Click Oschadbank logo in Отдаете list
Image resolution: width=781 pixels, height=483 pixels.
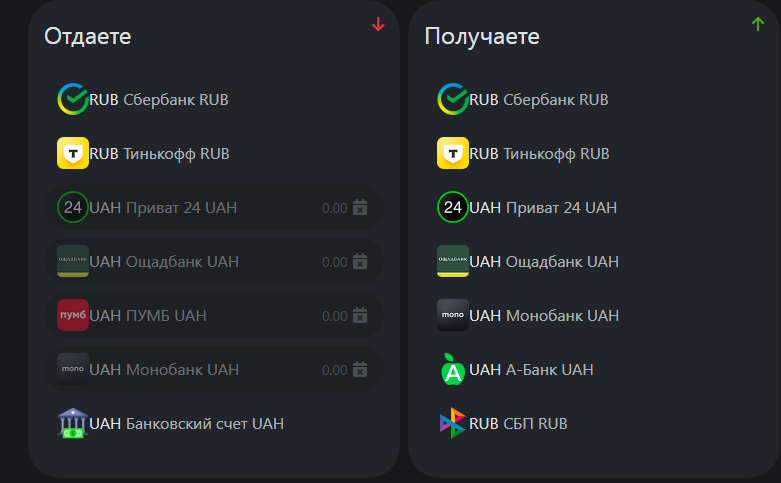tap(73, 261)
